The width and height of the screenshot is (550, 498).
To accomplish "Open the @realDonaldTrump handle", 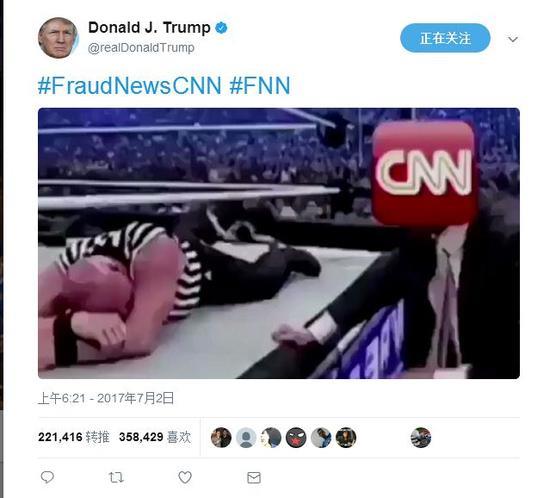I will click(141, 48).
